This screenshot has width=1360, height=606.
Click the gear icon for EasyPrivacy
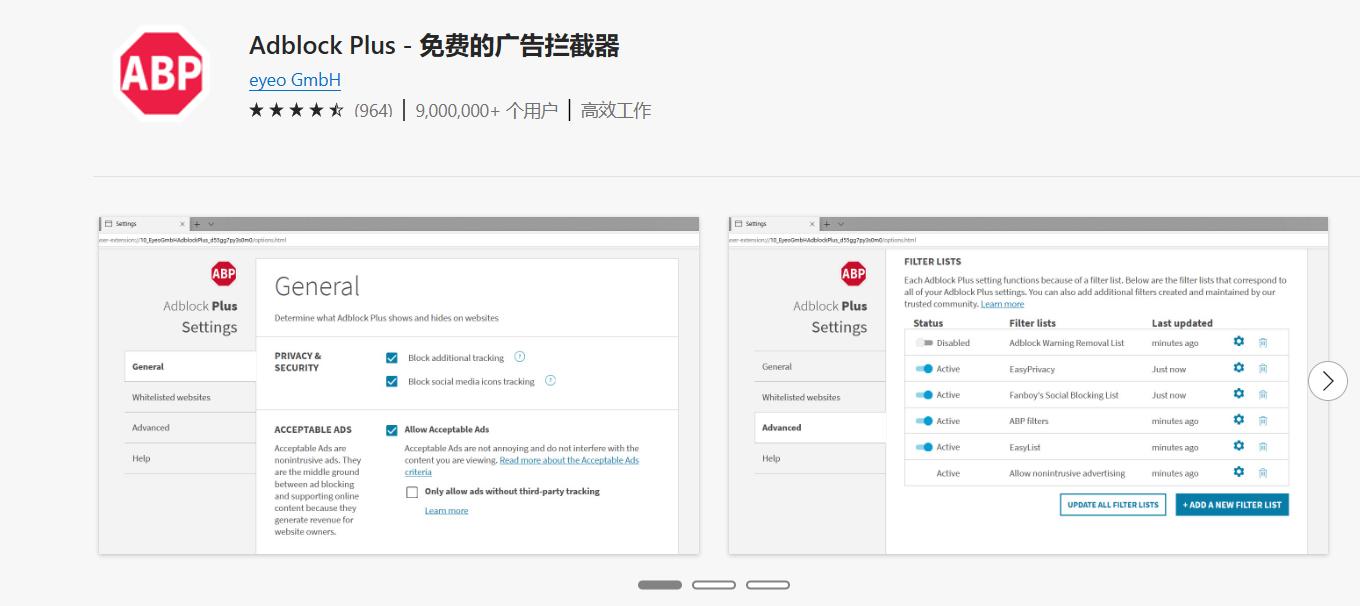(x=1238, y=368)
